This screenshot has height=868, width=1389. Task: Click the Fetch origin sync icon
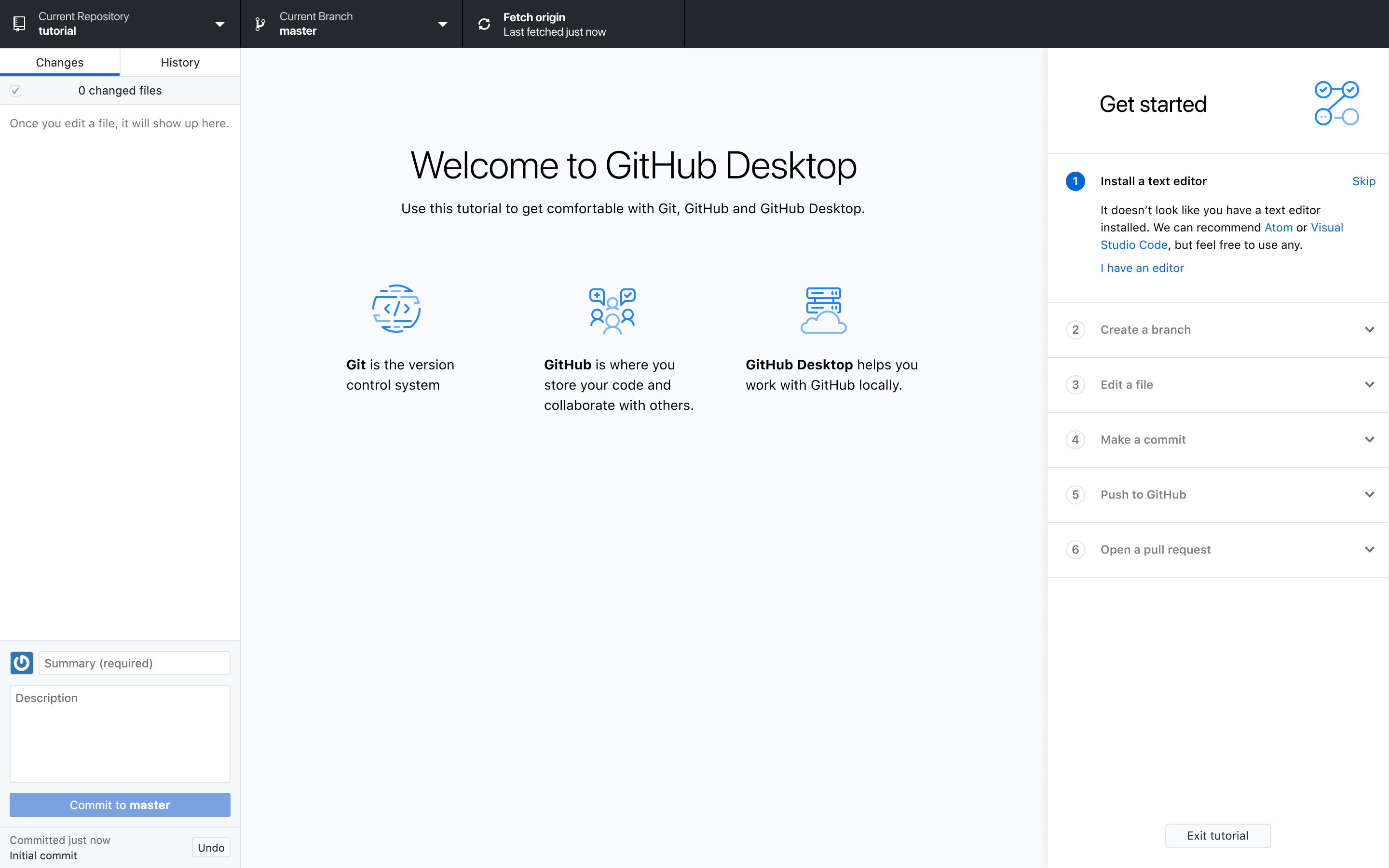pyautogui.click(x=484, y=24)
